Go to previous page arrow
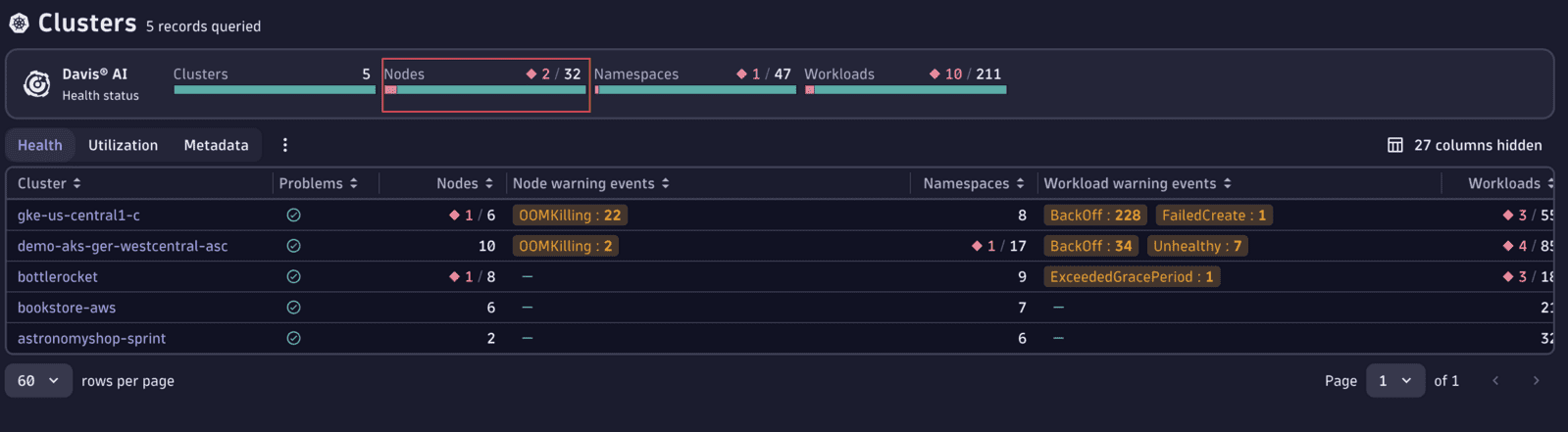The width and height of the screenshot is (1568, 432). click(1495, 381)
